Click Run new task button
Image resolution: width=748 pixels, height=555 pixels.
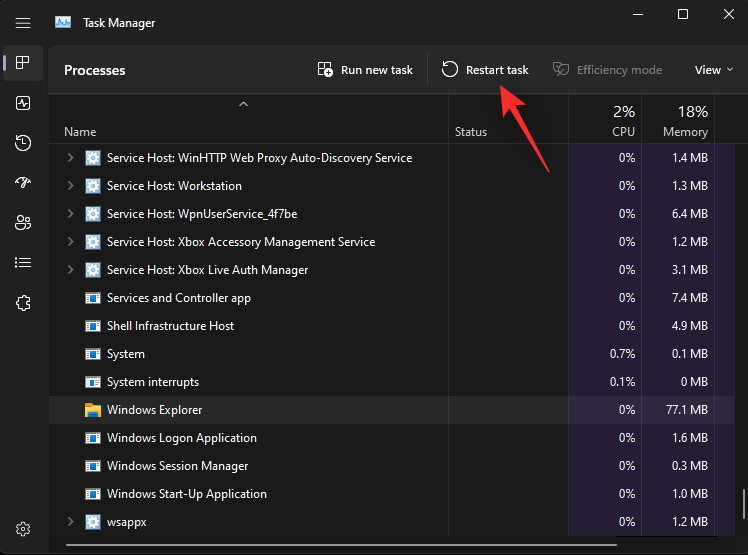[x=365, y=70]
